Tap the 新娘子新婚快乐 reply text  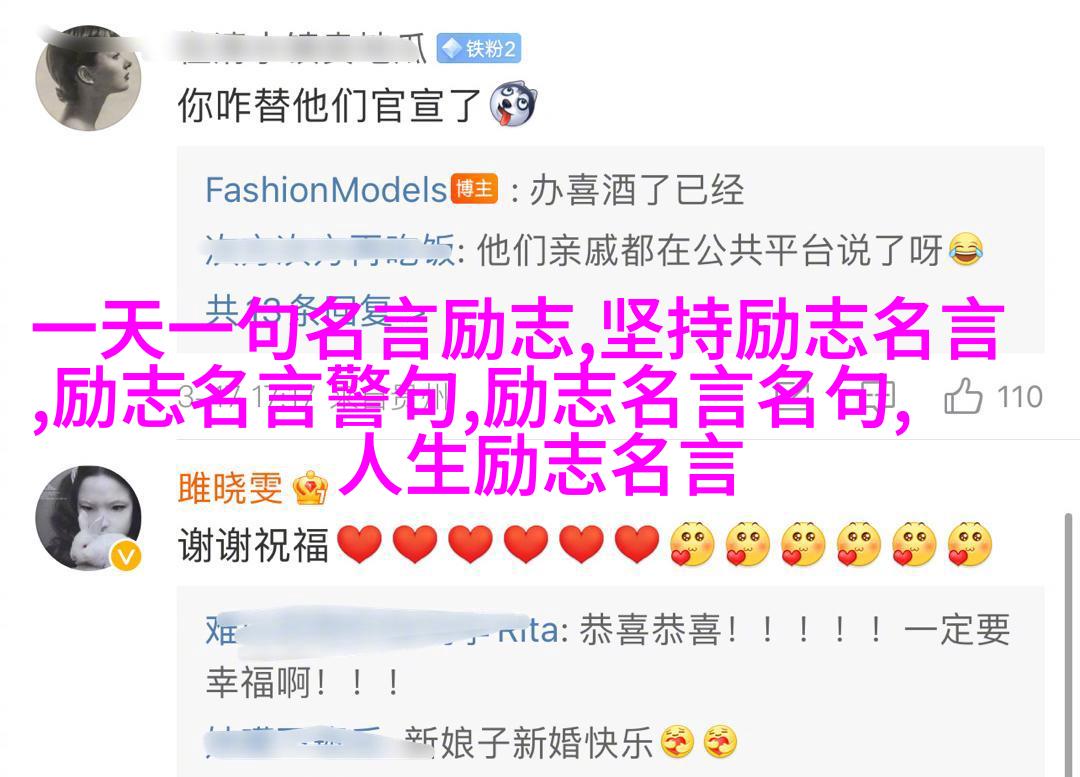tap(529, 743)
